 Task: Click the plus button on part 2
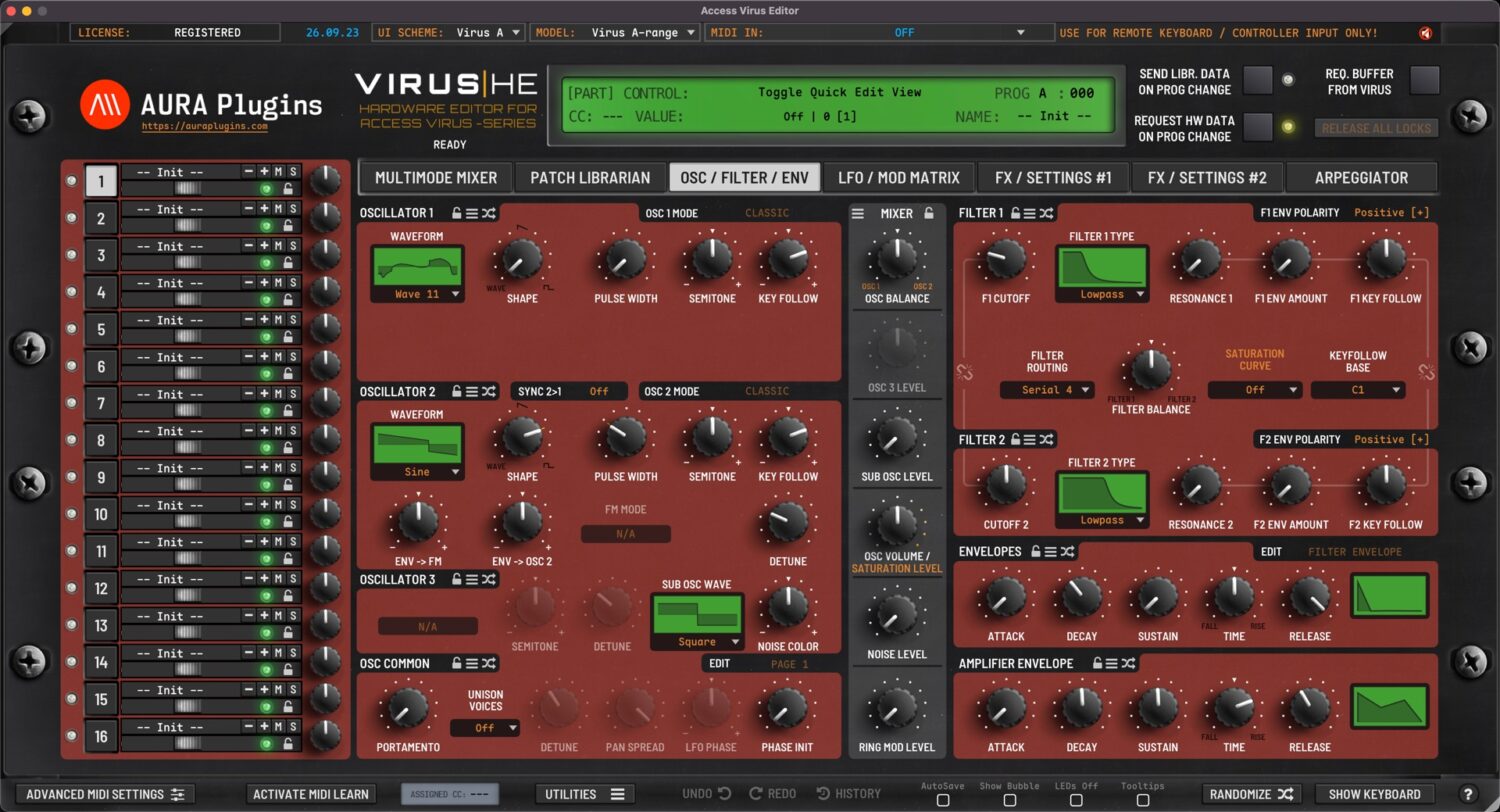[264, 209]
